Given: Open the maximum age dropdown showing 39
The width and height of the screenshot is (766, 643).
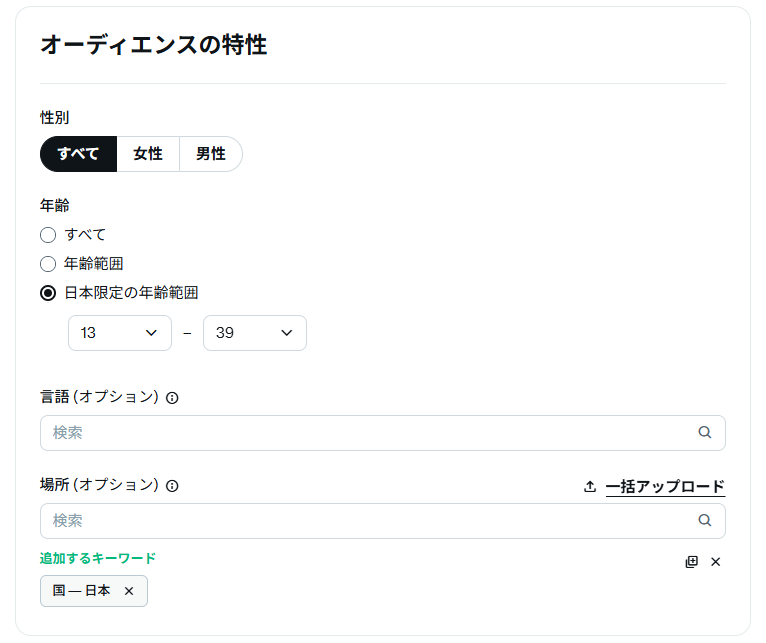Looking at the screenshot, I should click(255, 333).
